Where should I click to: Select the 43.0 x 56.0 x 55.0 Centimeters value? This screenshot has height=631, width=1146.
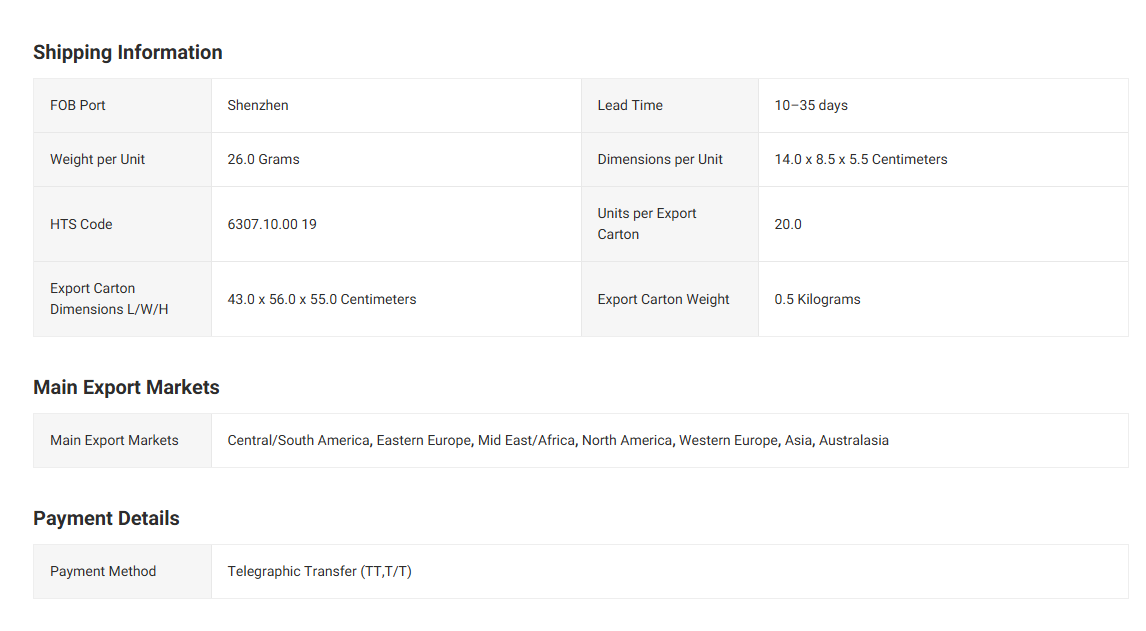click(x=322, y=299)
